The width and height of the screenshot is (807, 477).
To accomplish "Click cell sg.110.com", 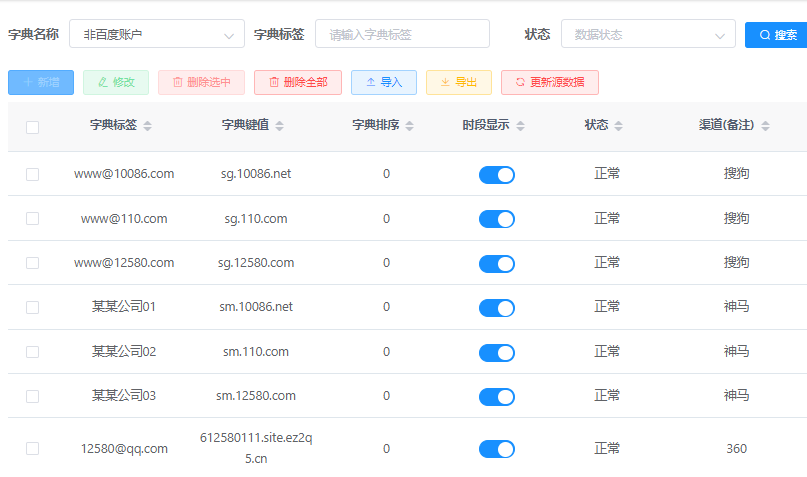I will pyautogui.click(x=256, y=219).
